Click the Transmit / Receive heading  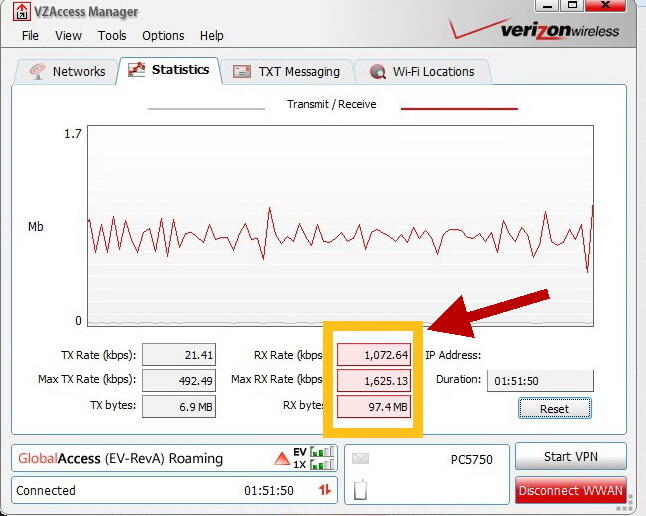tap(332, 104)
